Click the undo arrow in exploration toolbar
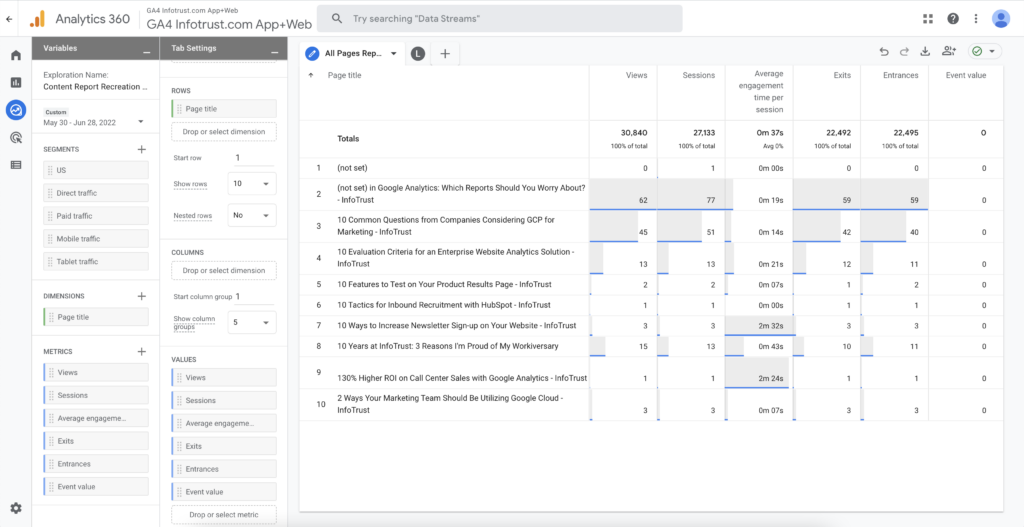Screen dimensions: 1024x527 tap(883, 52)
